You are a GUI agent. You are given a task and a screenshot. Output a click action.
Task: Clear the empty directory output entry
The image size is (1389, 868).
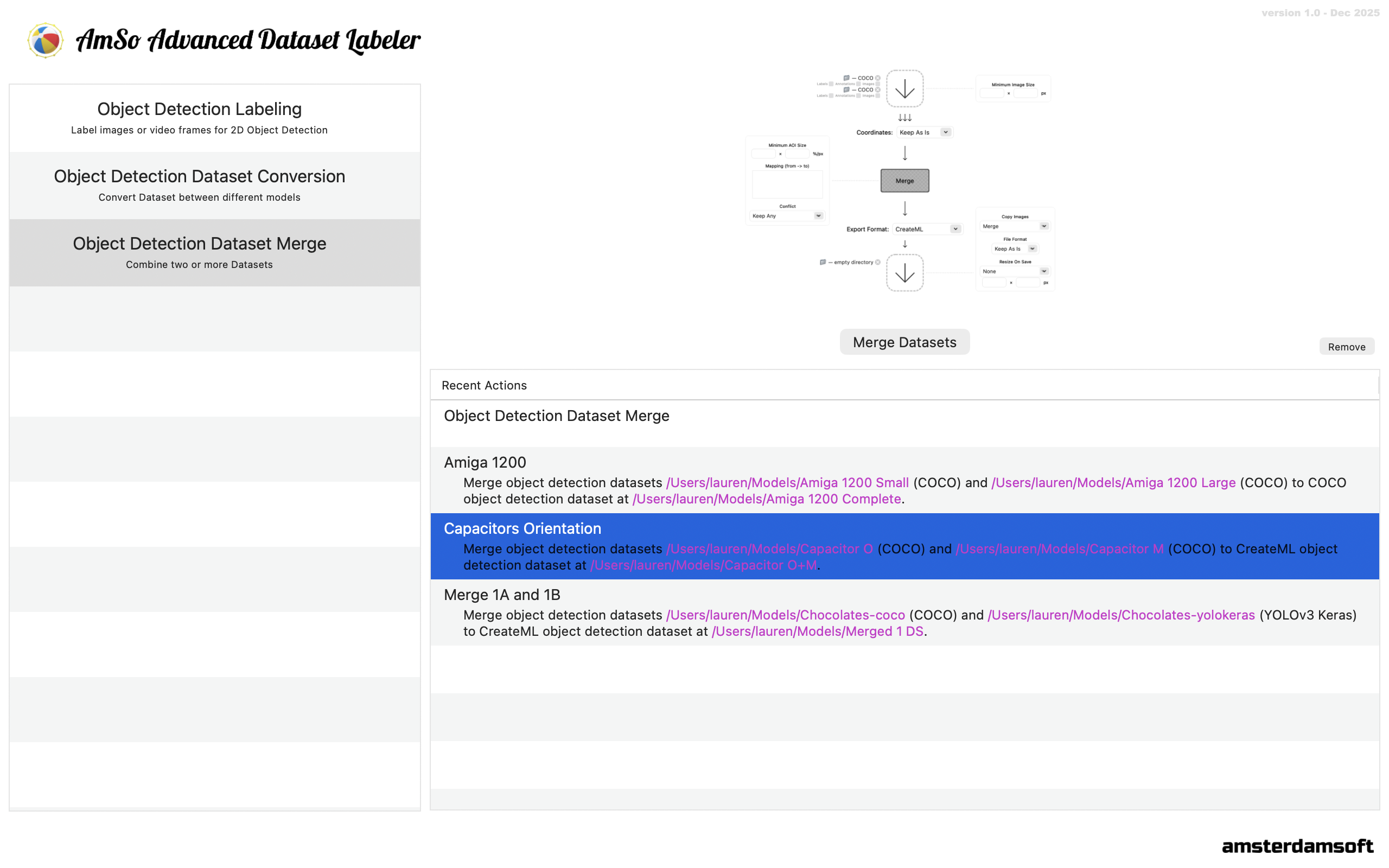pos(877,263)
